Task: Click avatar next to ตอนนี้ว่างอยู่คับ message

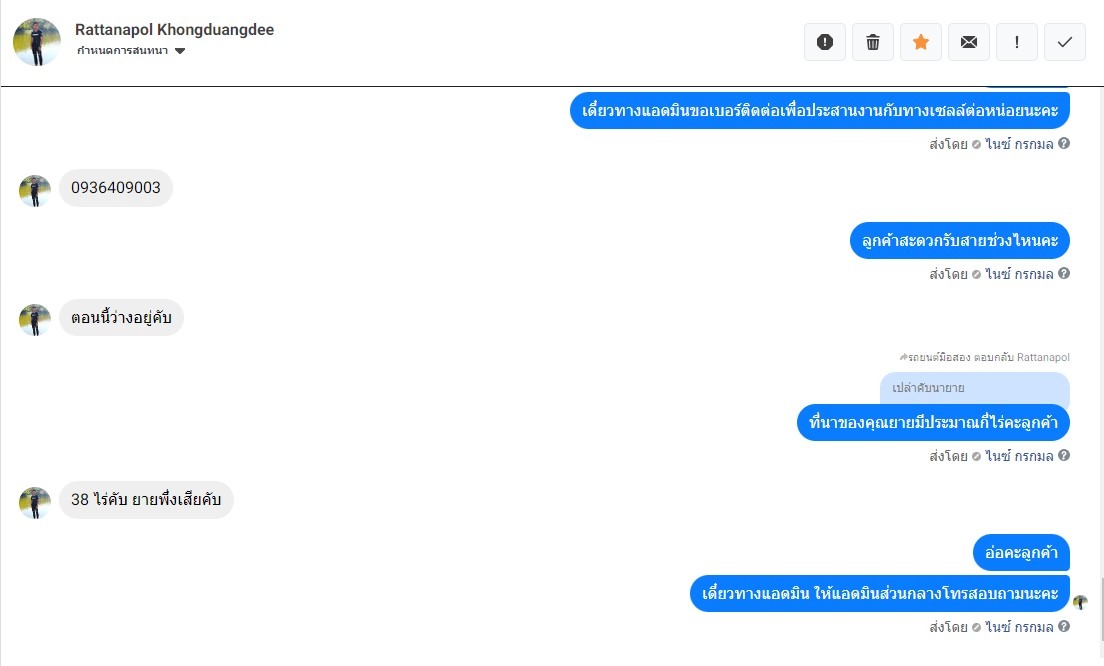Action: [34, 320]
